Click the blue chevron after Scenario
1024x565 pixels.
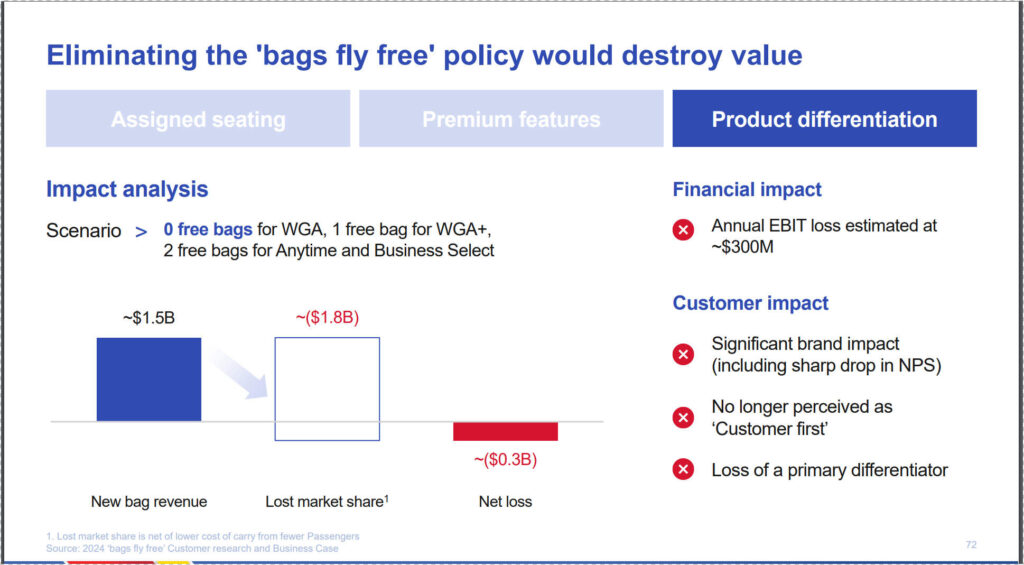[141, 231]
